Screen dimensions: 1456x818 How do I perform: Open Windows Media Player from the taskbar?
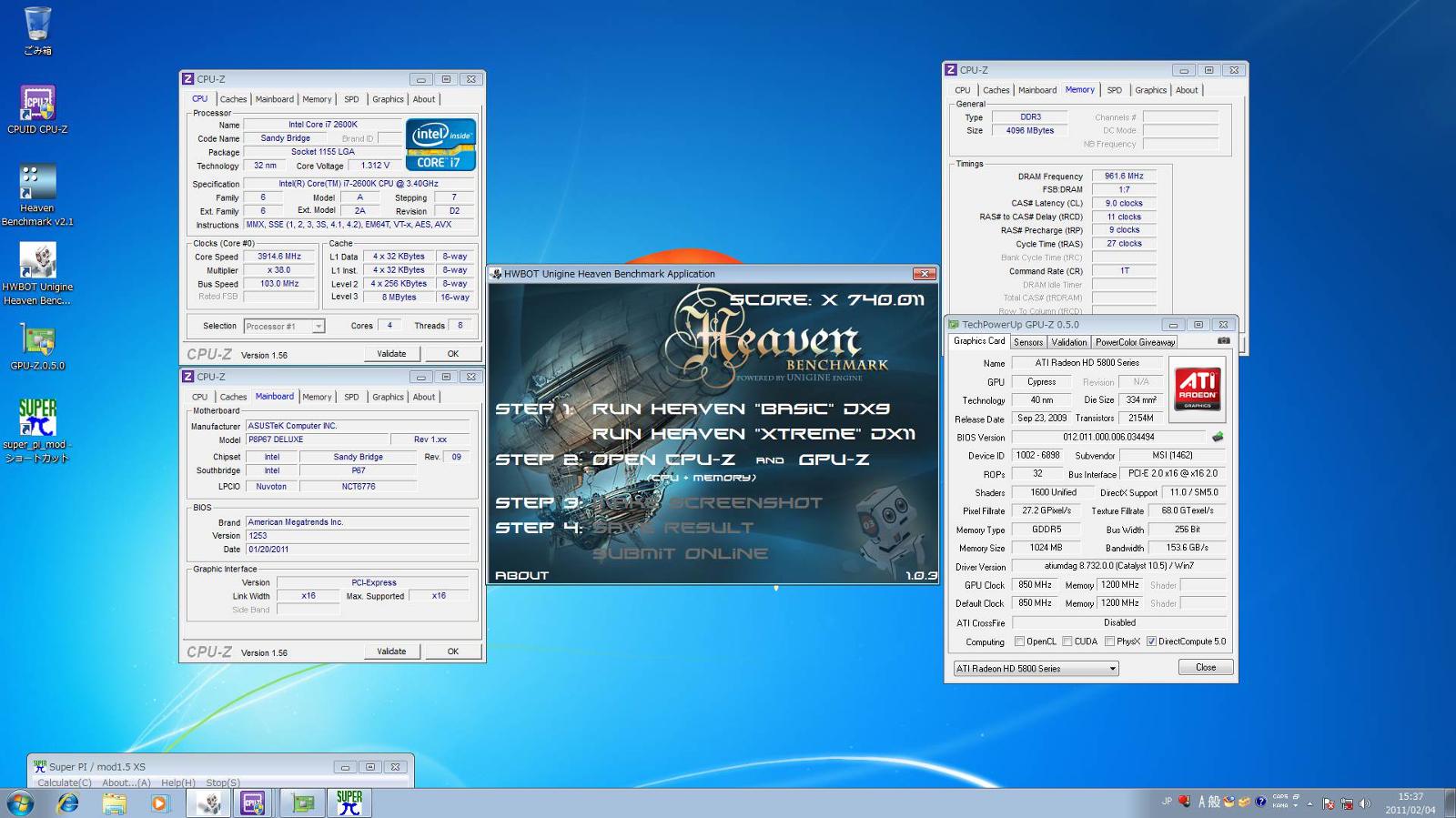tap(159, 803)
